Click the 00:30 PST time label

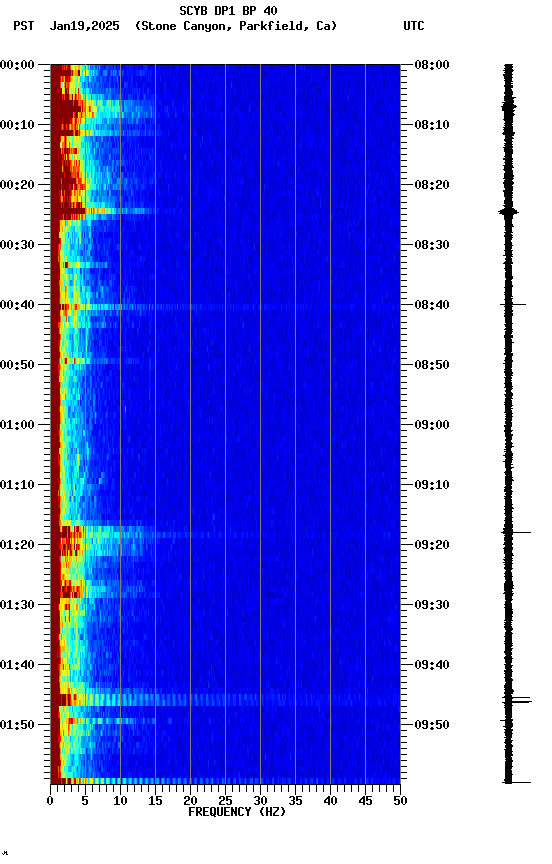[x=17, y=245]
